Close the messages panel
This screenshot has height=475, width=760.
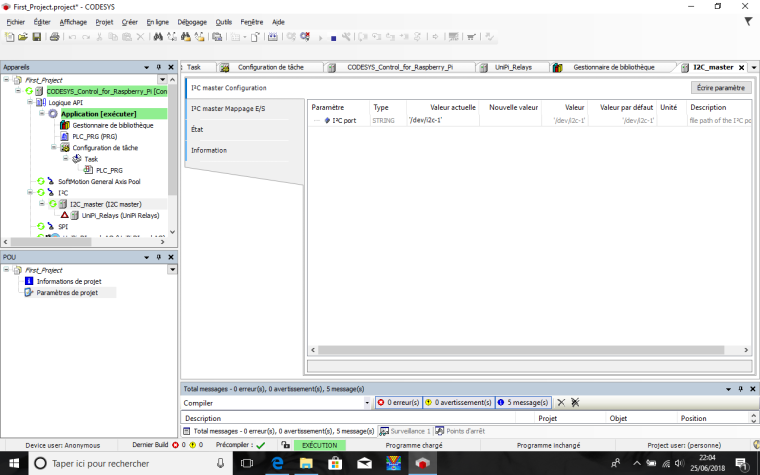(x=753, y=389)
